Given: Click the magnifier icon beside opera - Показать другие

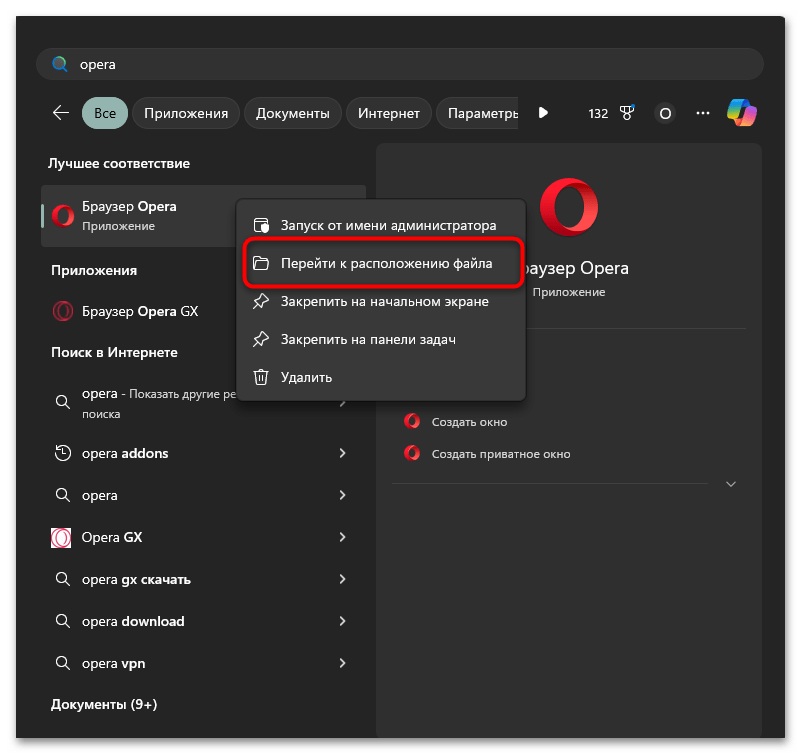Looking at the screenshot, I should pyautogui.click(x=63, y=402).
